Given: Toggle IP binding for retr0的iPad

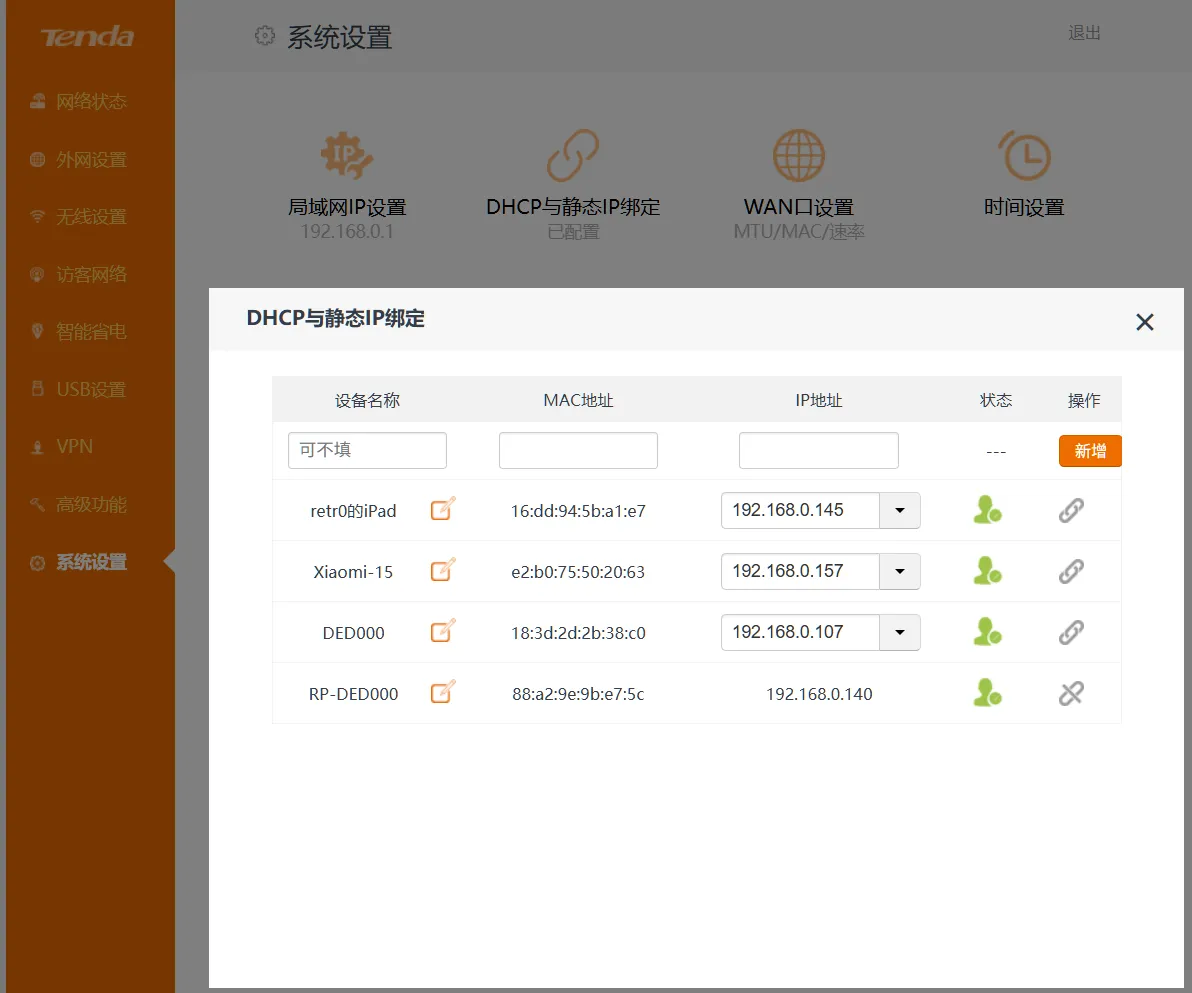Looking at the screenshot, I should click(x=1071, y=510).
